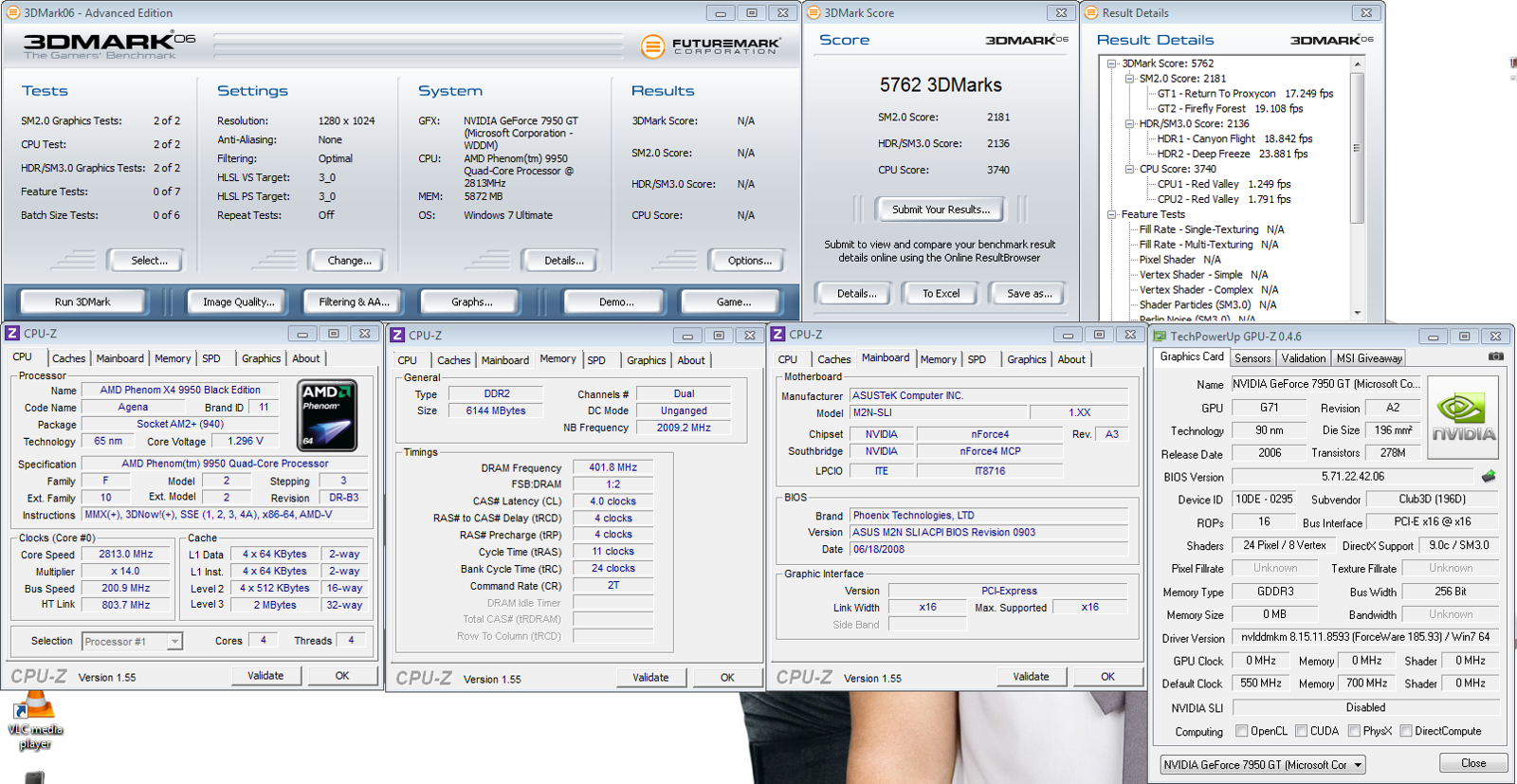Select GT1 - Return To Proxycon row

click(1245, 94)
